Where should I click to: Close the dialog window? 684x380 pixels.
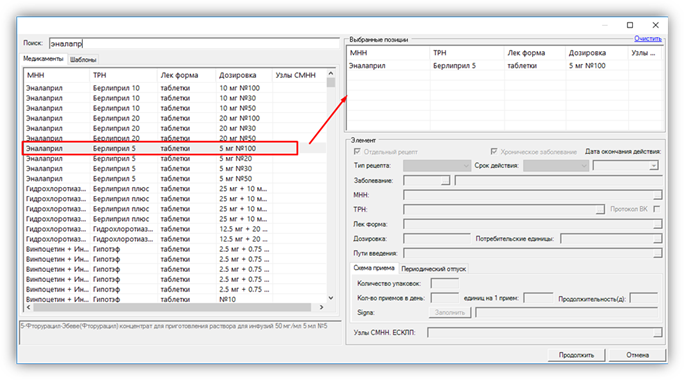click(x=655, y=25)
